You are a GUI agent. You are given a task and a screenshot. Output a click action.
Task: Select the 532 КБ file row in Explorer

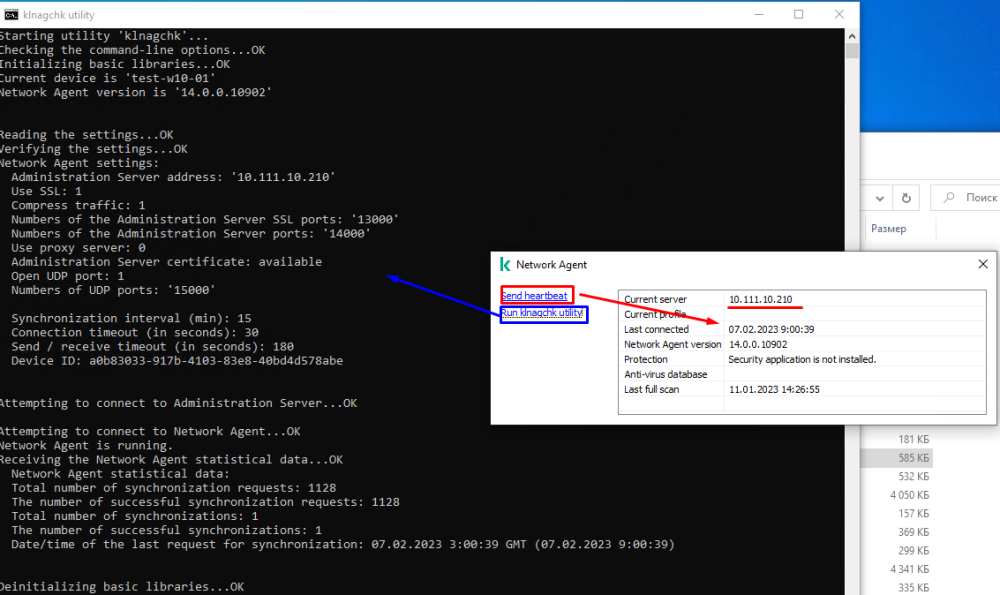[897, 476]
